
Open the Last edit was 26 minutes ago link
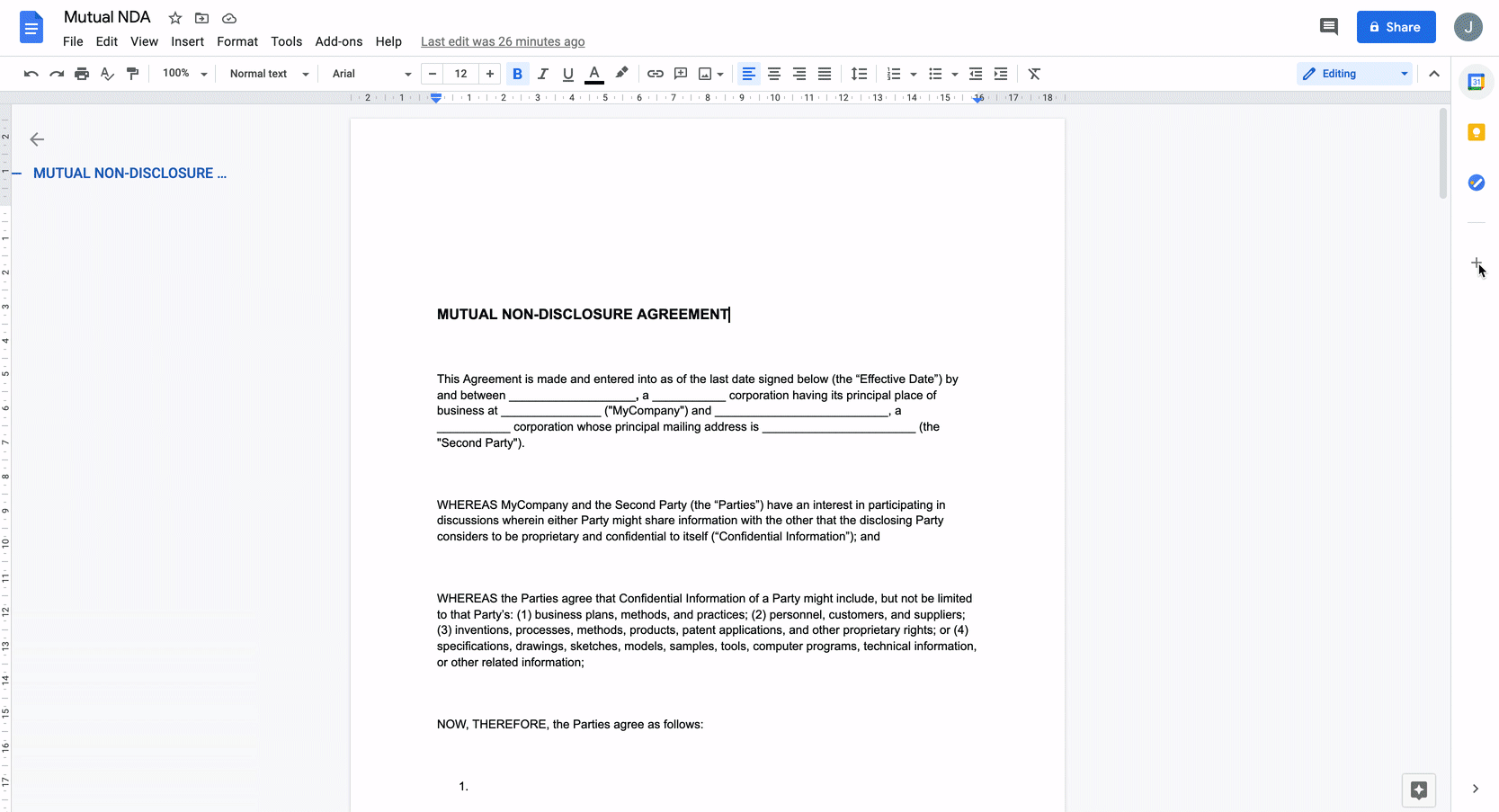click(x=503, y=41)
